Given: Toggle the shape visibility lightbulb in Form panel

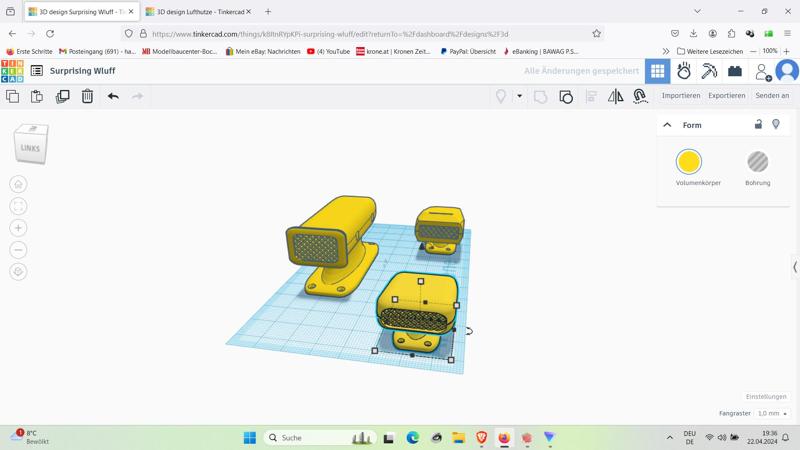Looking at the screenshot, I should 776,125.
